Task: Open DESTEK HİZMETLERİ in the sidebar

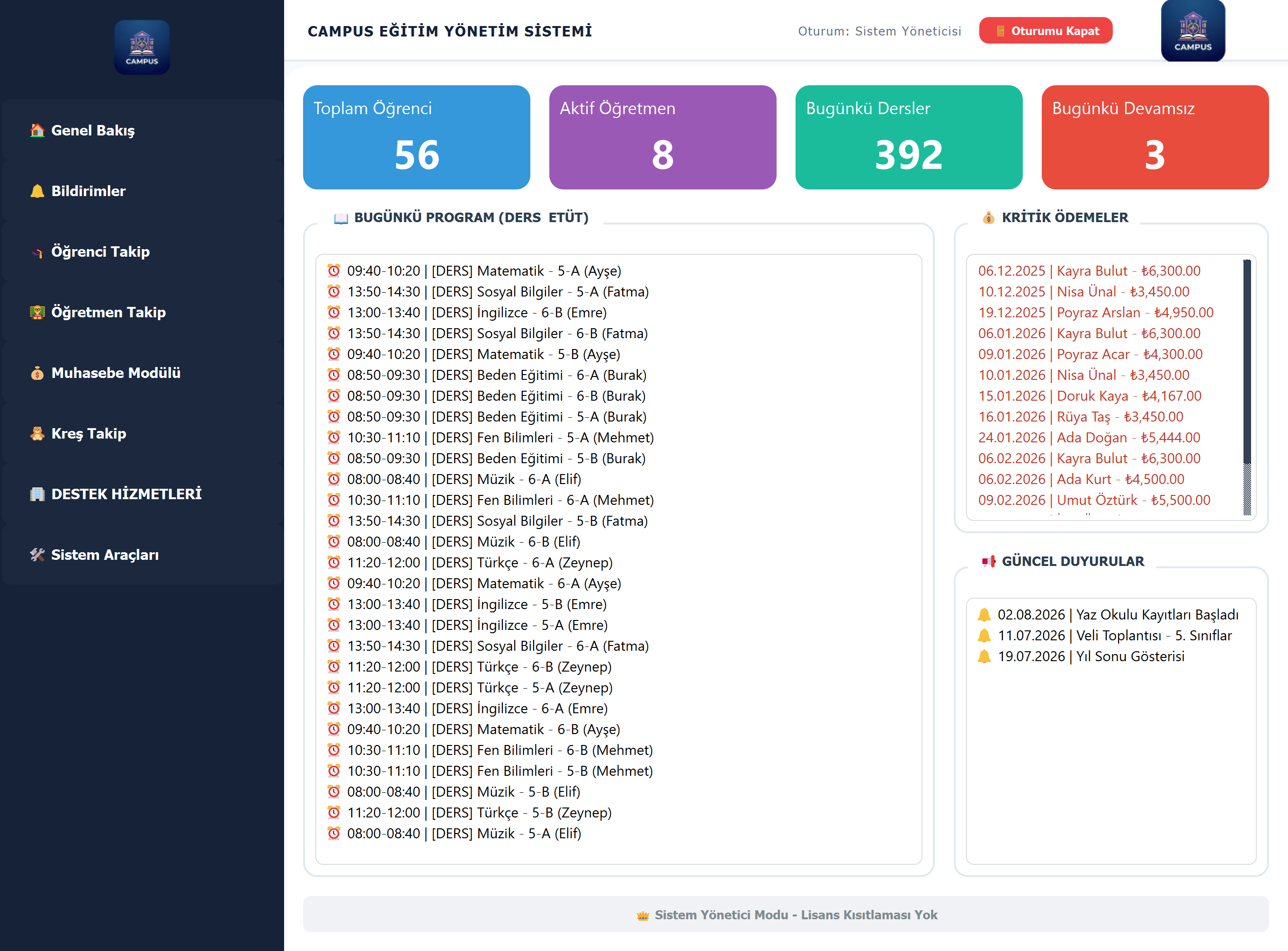Action: pyautogui.click(x=142, y=494)
